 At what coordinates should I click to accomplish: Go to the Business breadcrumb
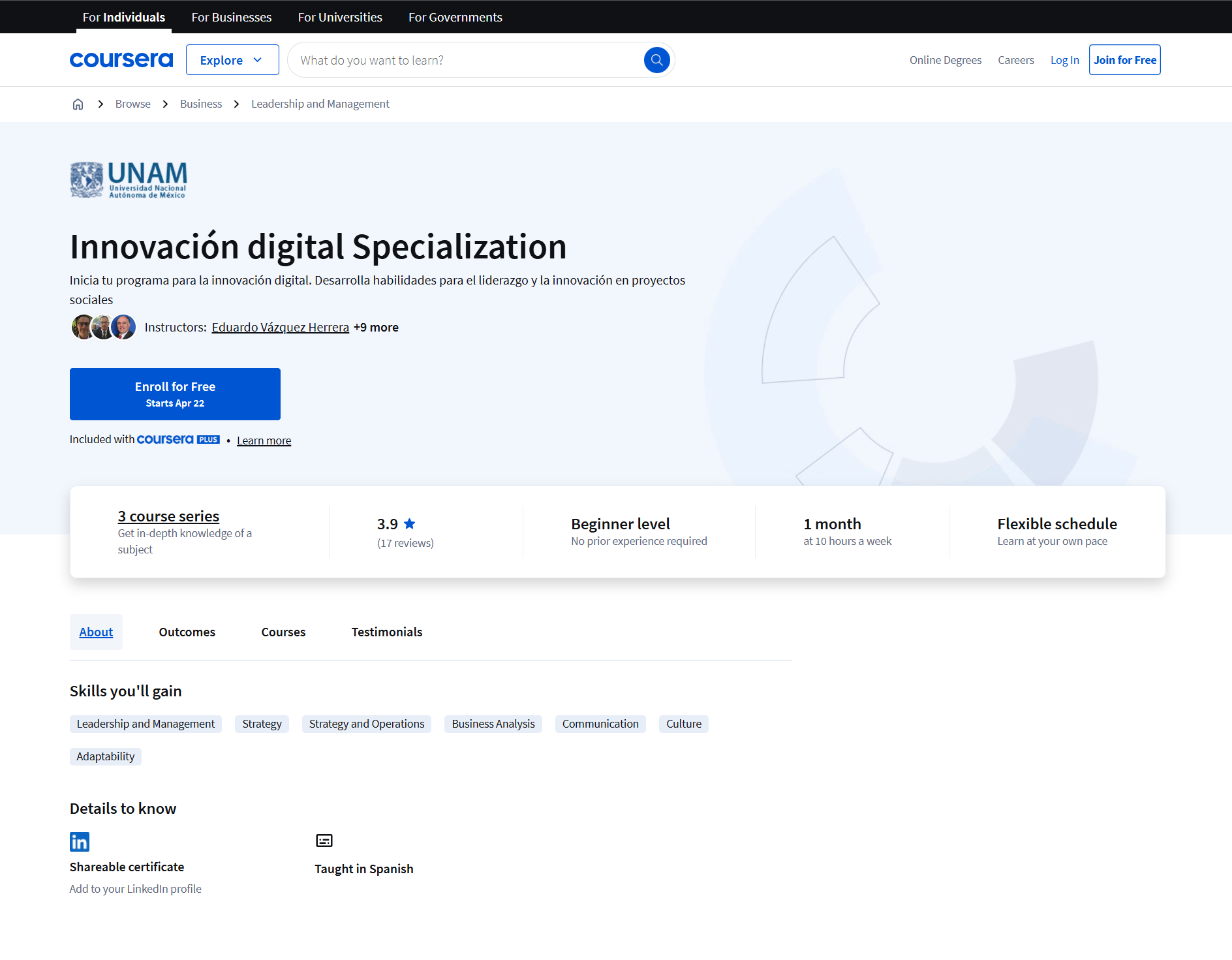[201, 104]
